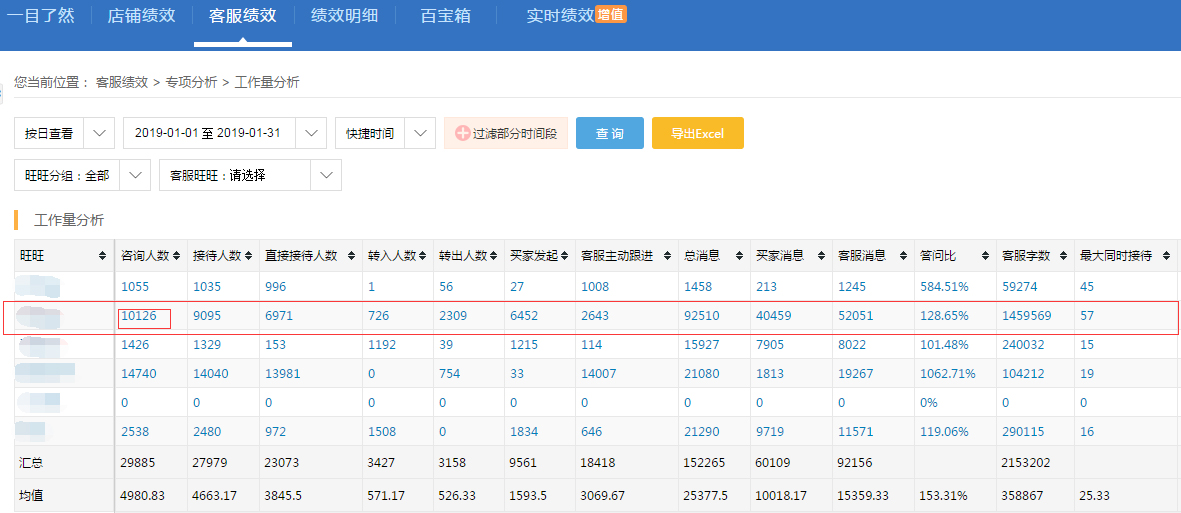
Task: Open the 实时绩效 tab
Action: (560, 16)
